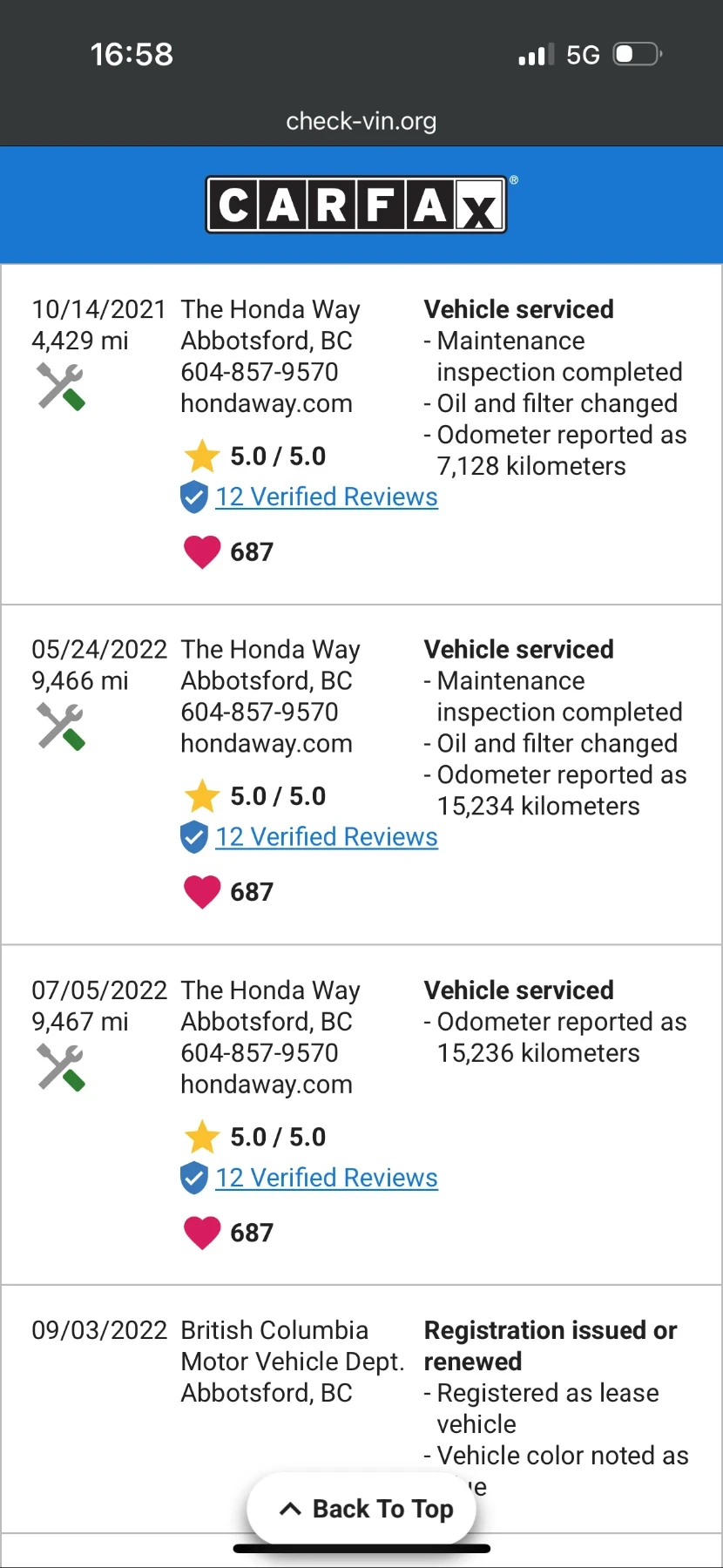The height and width of the screenshot is (1568, 723).
Task: Tap verified shield badge in 07/05/2022 record
Action: [x=193, y=1178]
